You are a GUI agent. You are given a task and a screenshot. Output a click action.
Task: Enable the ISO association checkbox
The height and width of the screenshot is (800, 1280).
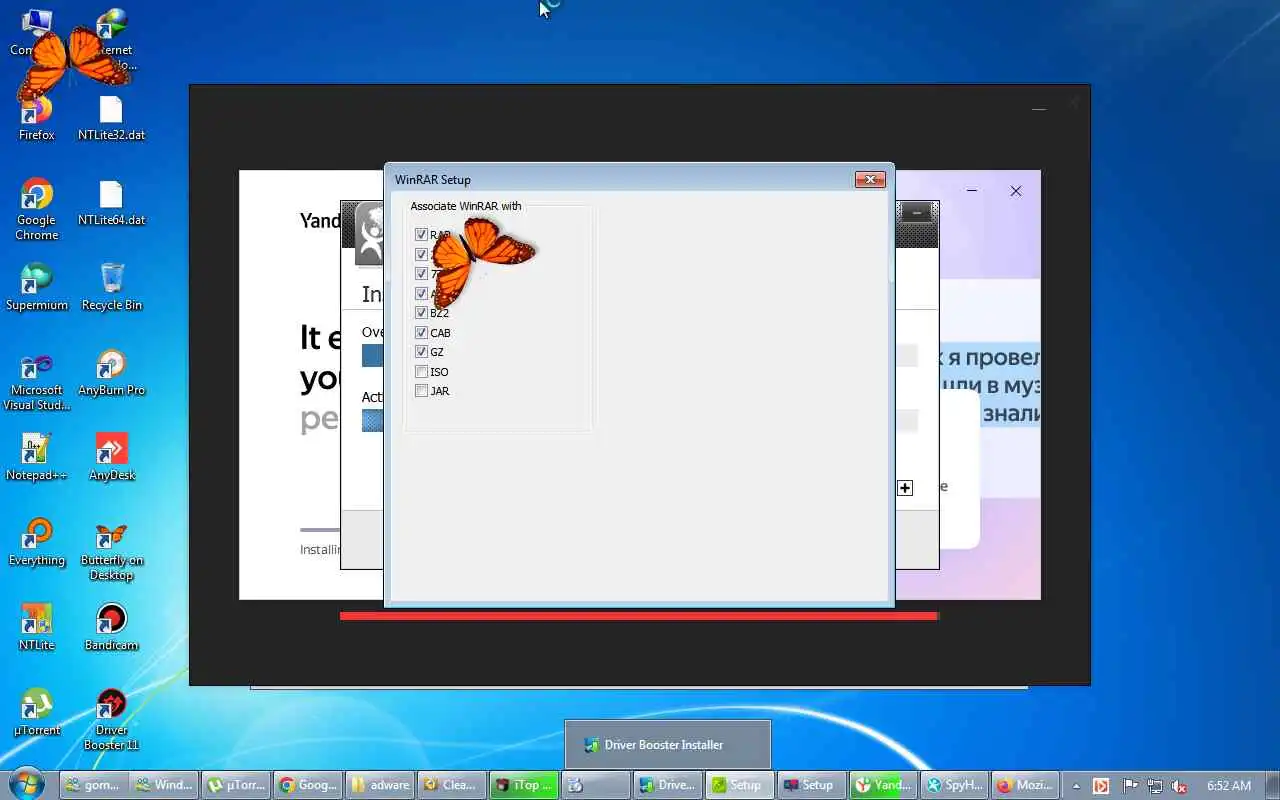coord(421,372)
